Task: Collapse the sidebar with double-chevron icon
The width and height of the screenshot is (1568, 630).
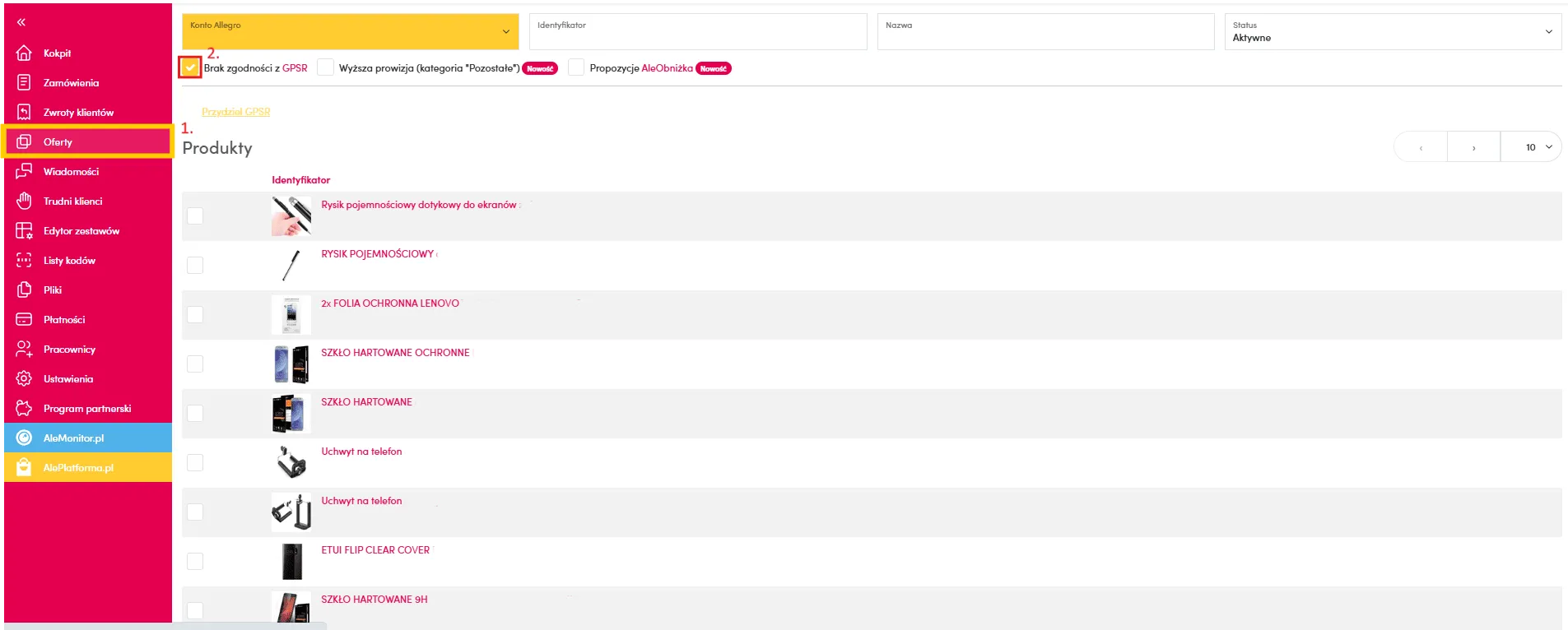Action: 21,22
